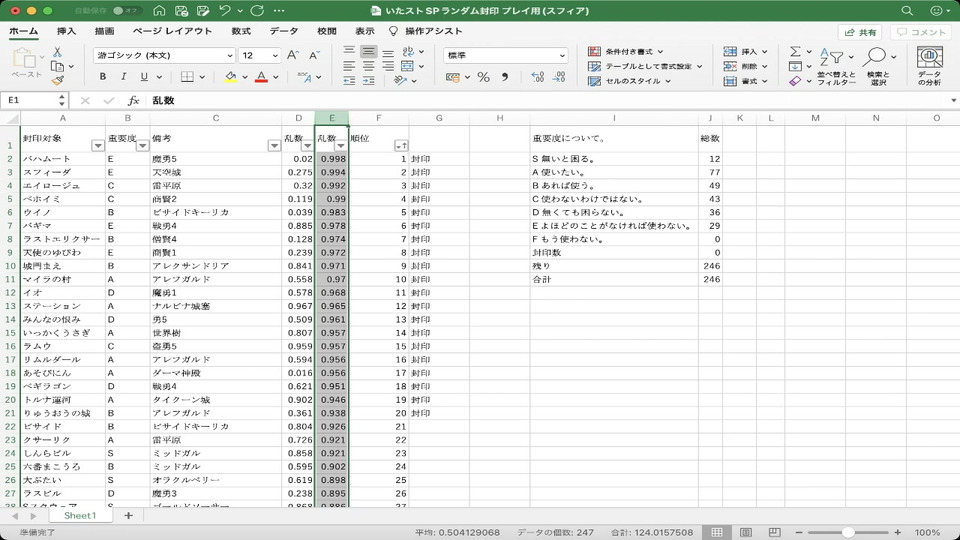Viewport: 960px width, 540px height.
Task: Select column I header
Action: tap(614, 118)
